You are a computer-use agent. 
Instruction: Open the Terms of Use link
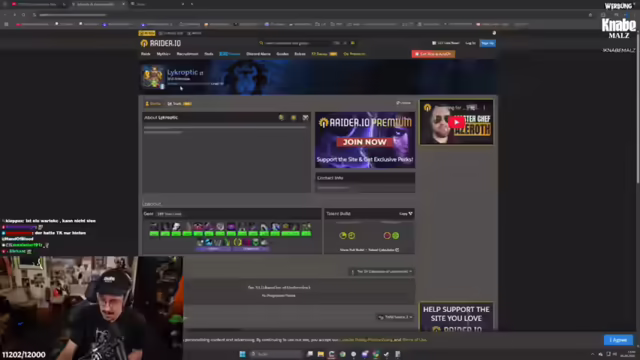pos(414,340)
